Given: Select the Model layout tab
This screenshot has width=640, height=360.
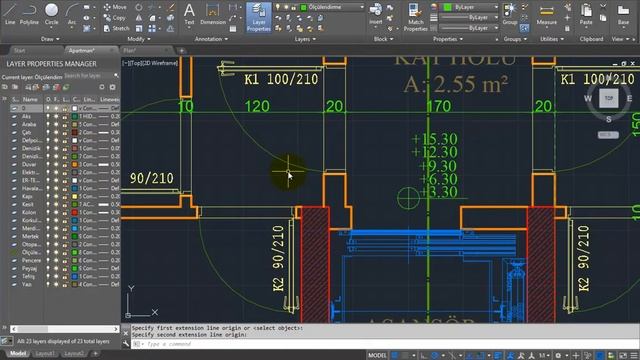Looking at the screenshot, I should pos(18,353).
